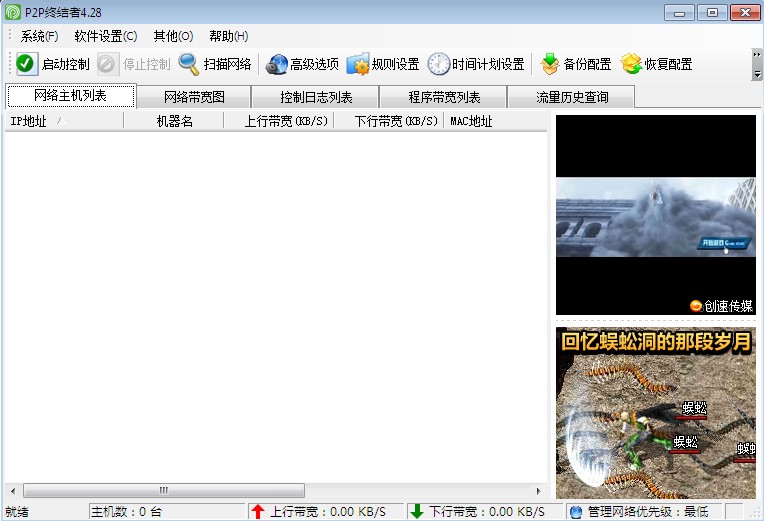
Task: Click the 回忆蜈蚣洞的那段岁月 game ad banner
Action: click(x=656, y=413)
